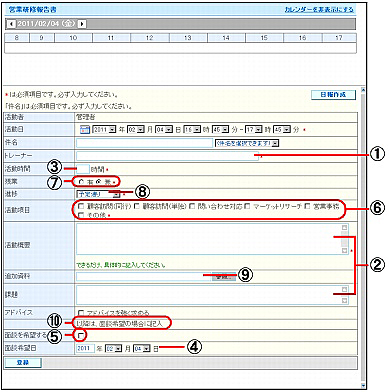Click the 12 hour column header
This screenshot has width=389, height=392.
150,38
